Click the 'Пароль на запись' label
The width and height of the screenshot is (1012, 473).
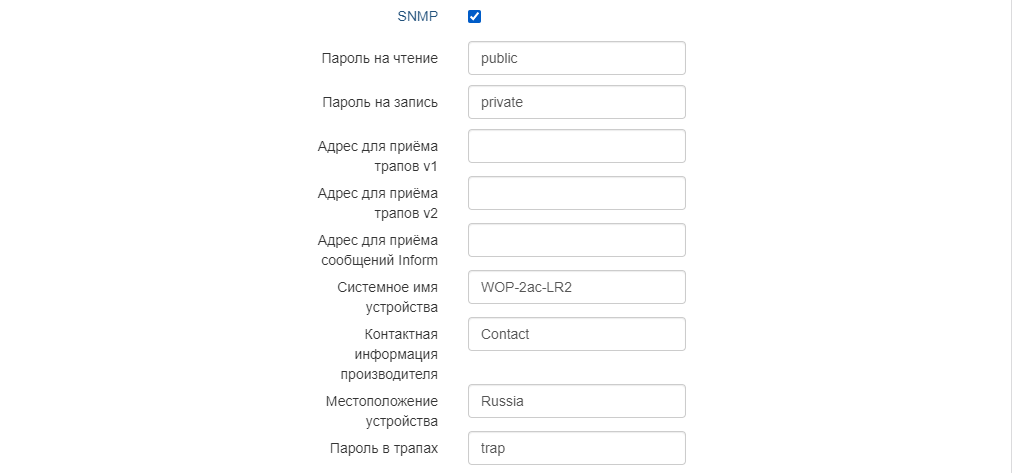point(380,102)
